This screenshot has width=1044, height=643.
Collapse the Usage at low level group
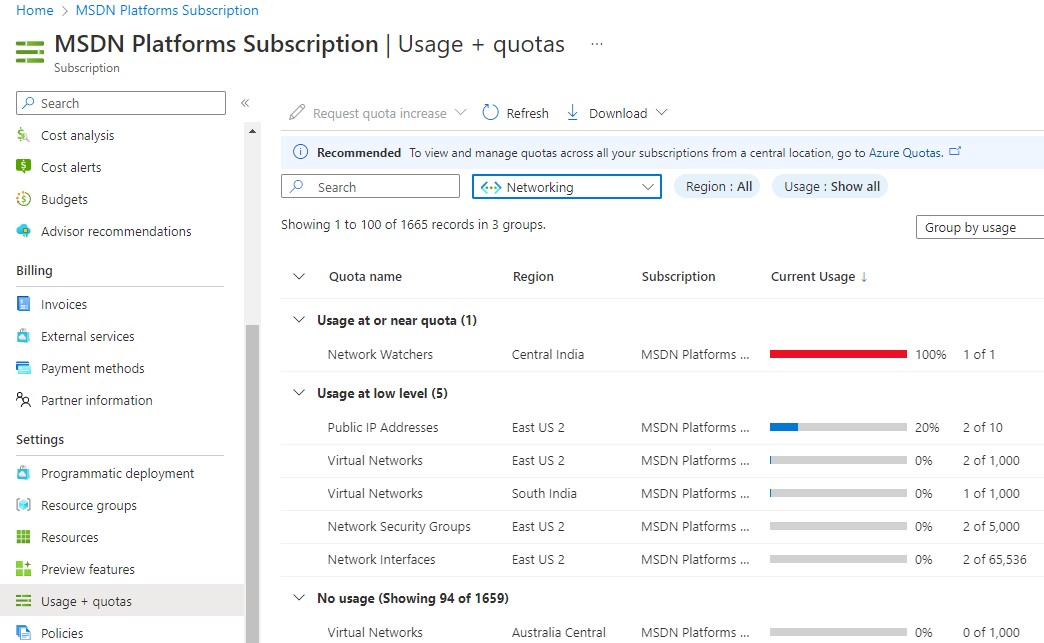(x=299, y=393)
